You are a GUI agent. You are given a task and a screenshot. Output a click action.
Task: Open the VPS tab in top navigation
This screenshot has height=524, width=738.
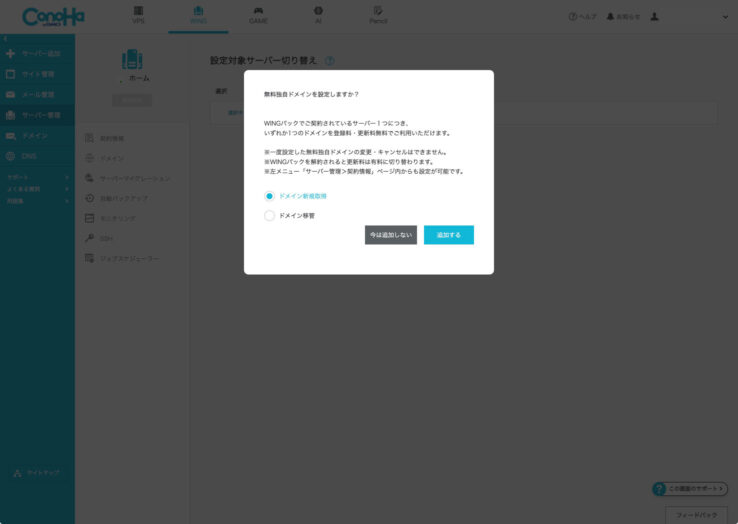[138, 16]
